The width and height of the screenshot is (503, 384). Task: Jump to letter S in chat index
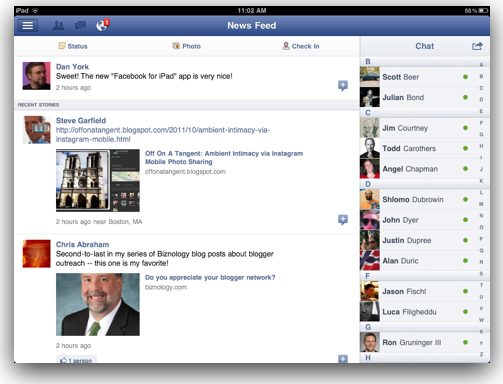(x=481, y=273)
